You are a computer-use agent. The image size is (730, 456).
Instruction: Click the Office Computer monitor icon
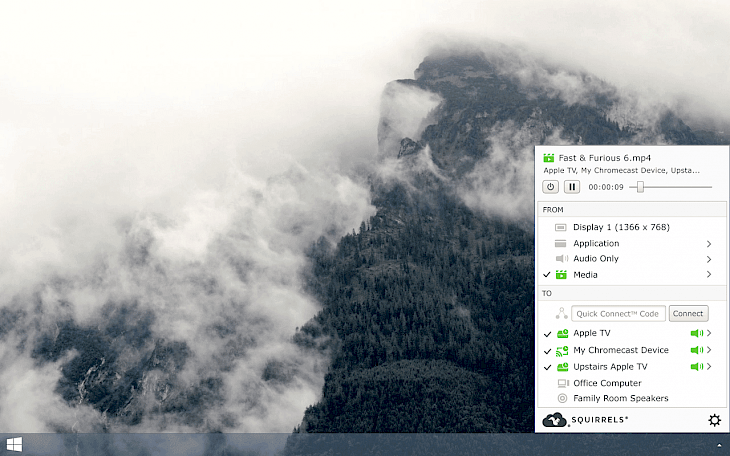(x=563, y=383)
